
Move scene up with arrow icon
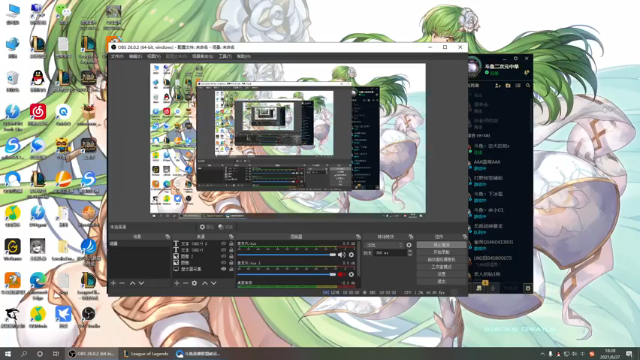pos(132,283)
